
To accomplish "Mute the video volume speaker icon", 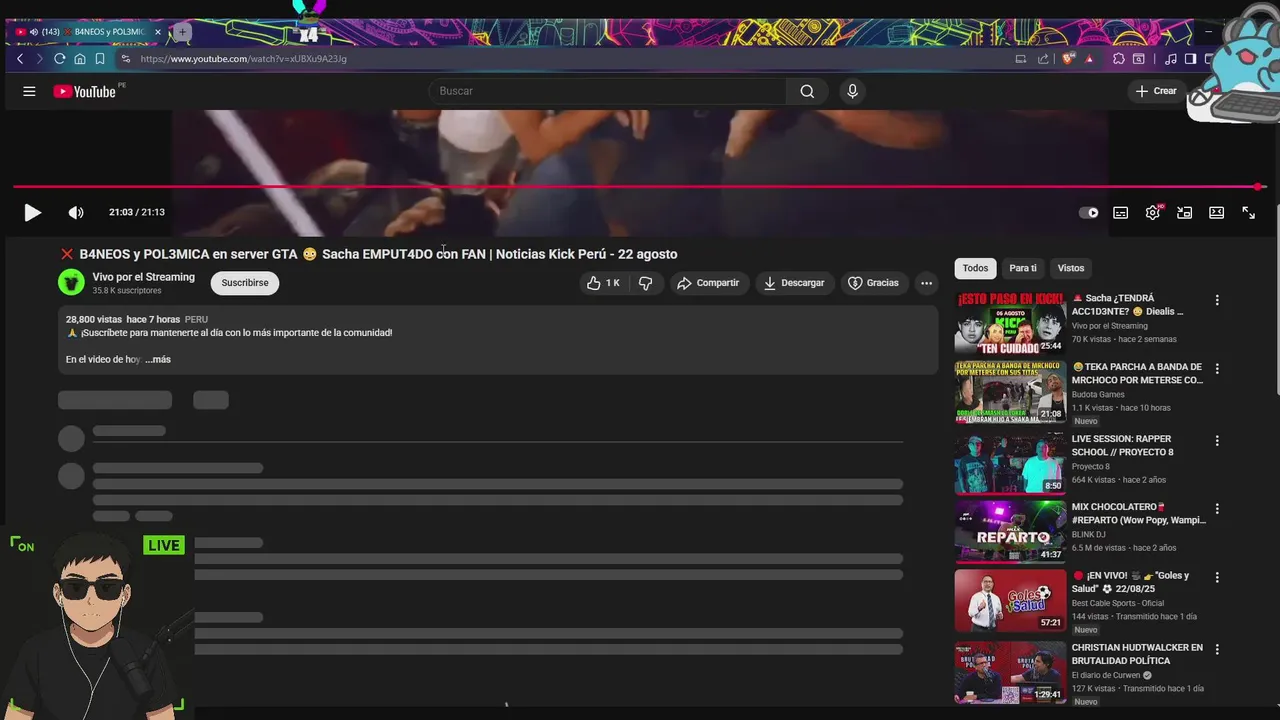I will click(76, 212).
